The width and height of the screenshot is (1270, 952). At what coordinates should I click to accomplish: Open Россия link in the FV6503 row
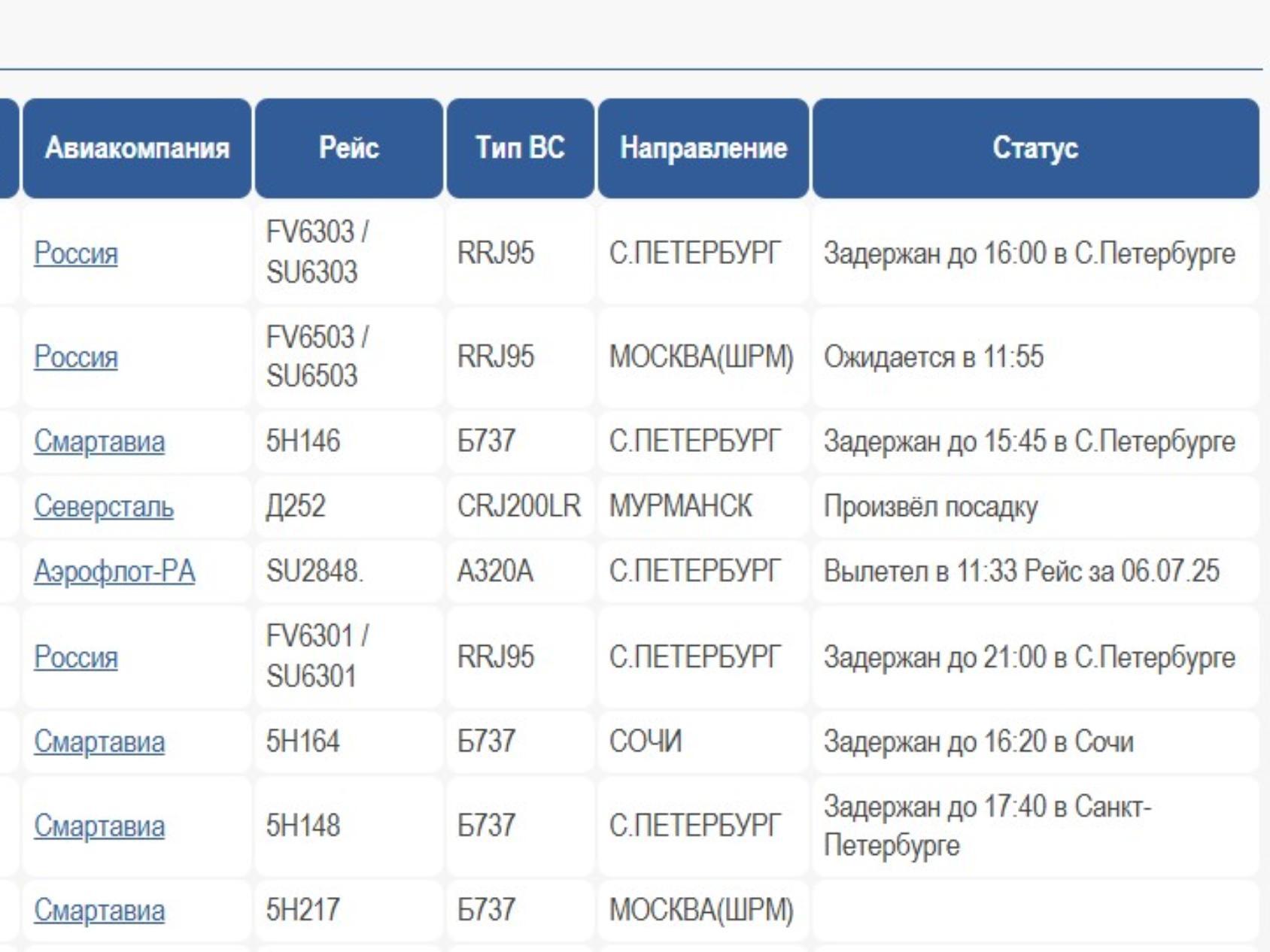[76, 356]
